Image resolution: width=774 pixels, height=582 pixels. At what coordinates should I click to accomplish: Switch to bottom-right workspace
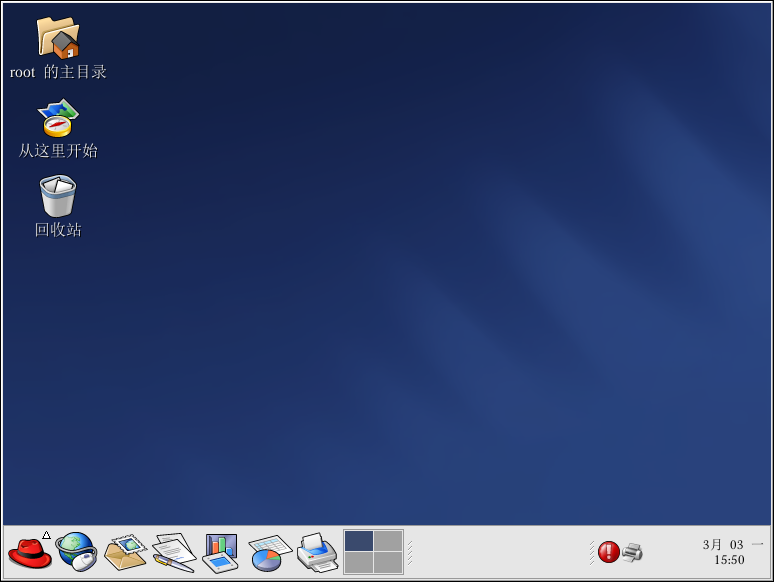(x=388, y=563)
